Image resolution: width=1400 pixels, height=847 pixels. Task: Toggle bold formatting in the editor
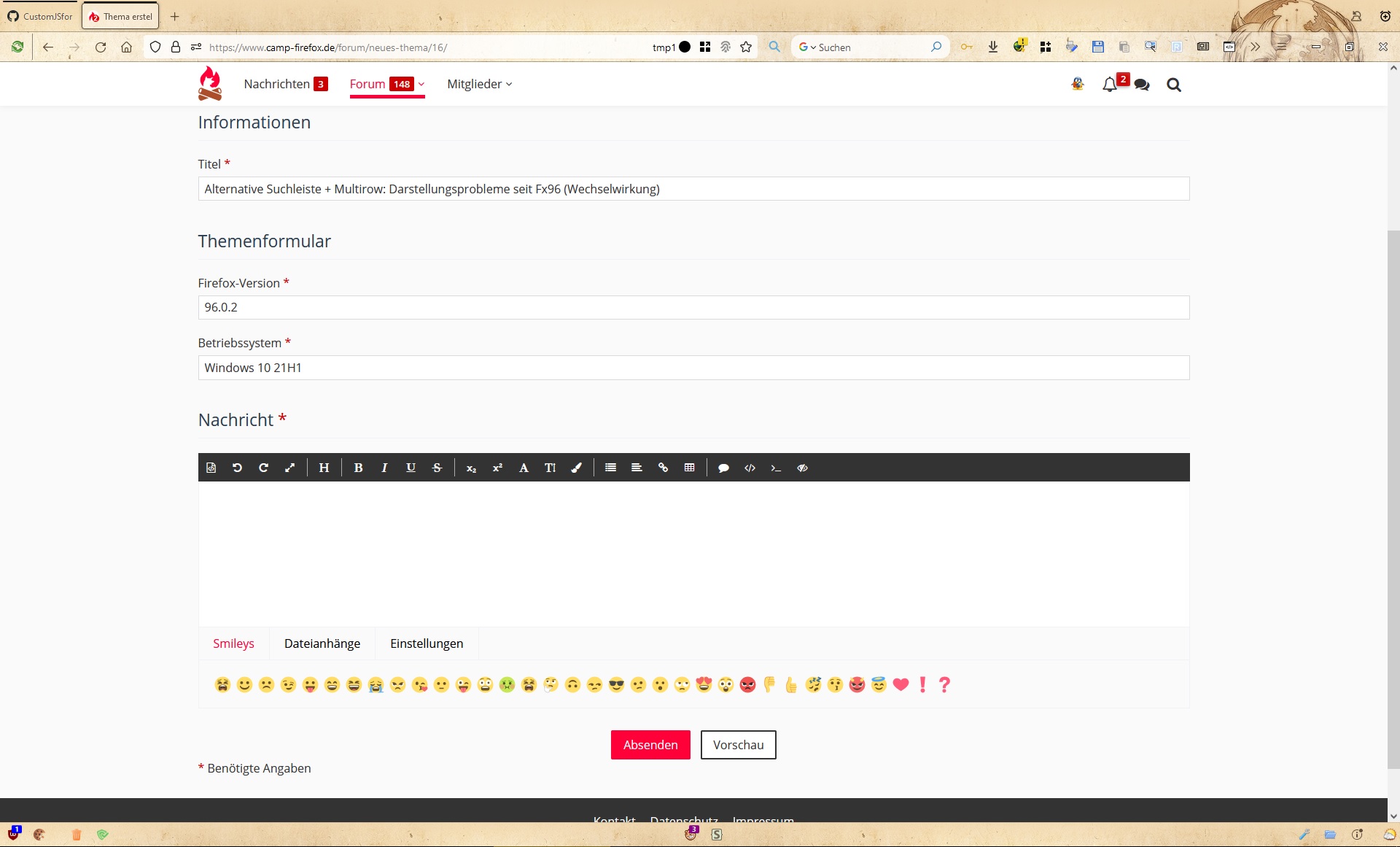pyautogui.click(x=358, y=468)
